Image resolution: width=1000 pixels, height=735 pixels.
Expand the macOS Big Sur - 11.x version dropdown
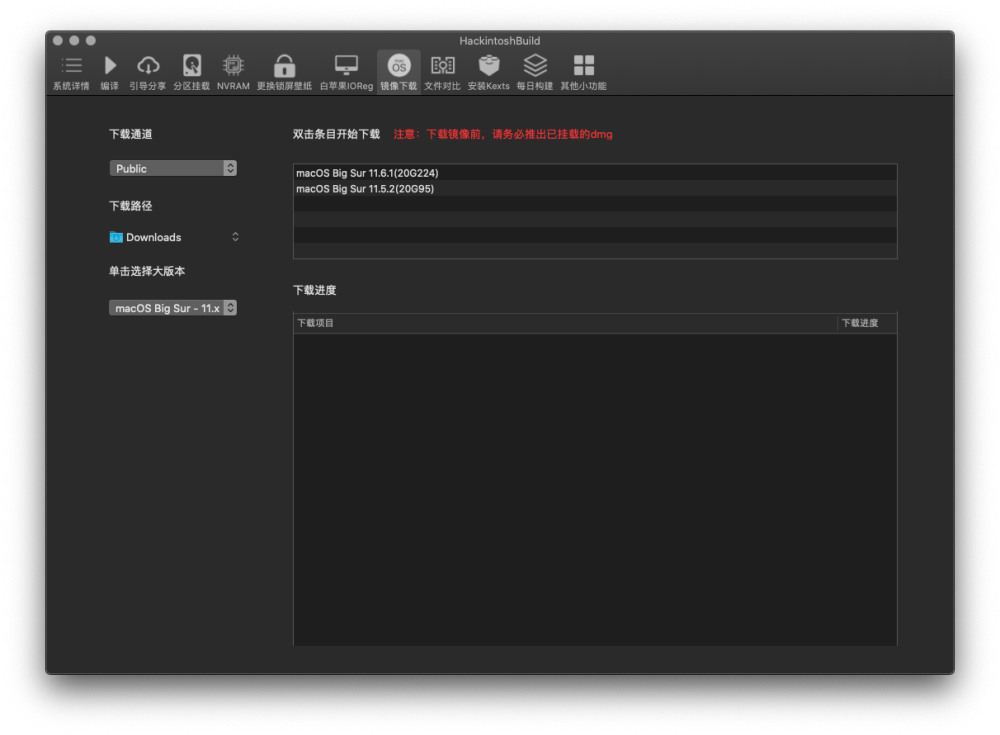pyautogui.click(x=173, y=308)
